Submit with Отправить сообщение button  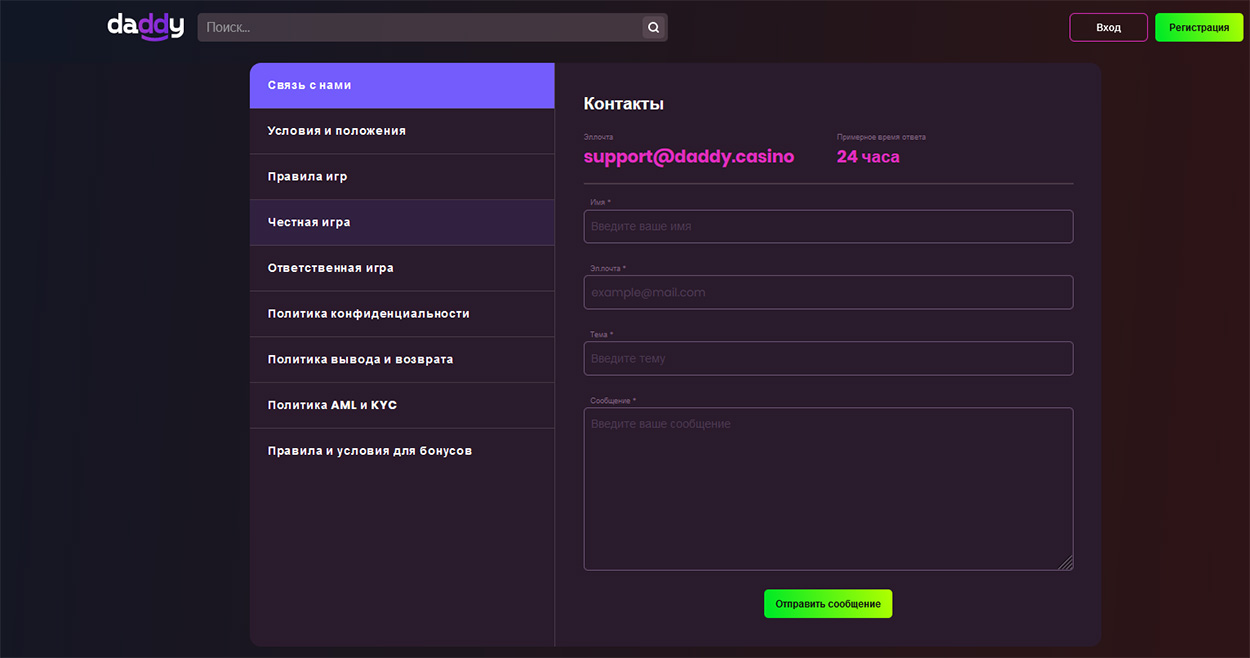(828, 604)
